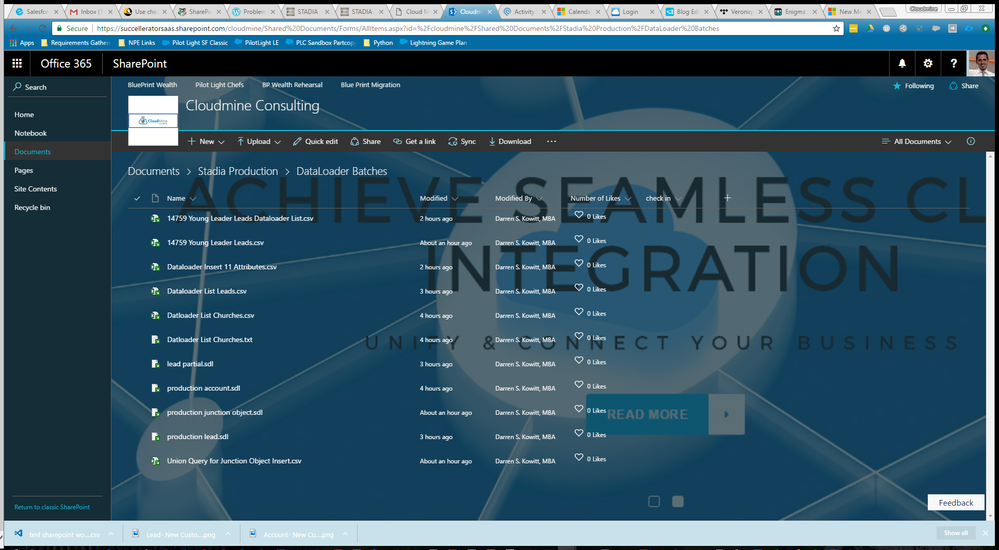
Task: Navigate to Stadia Production breadcrumb
Action: point(238,171)
